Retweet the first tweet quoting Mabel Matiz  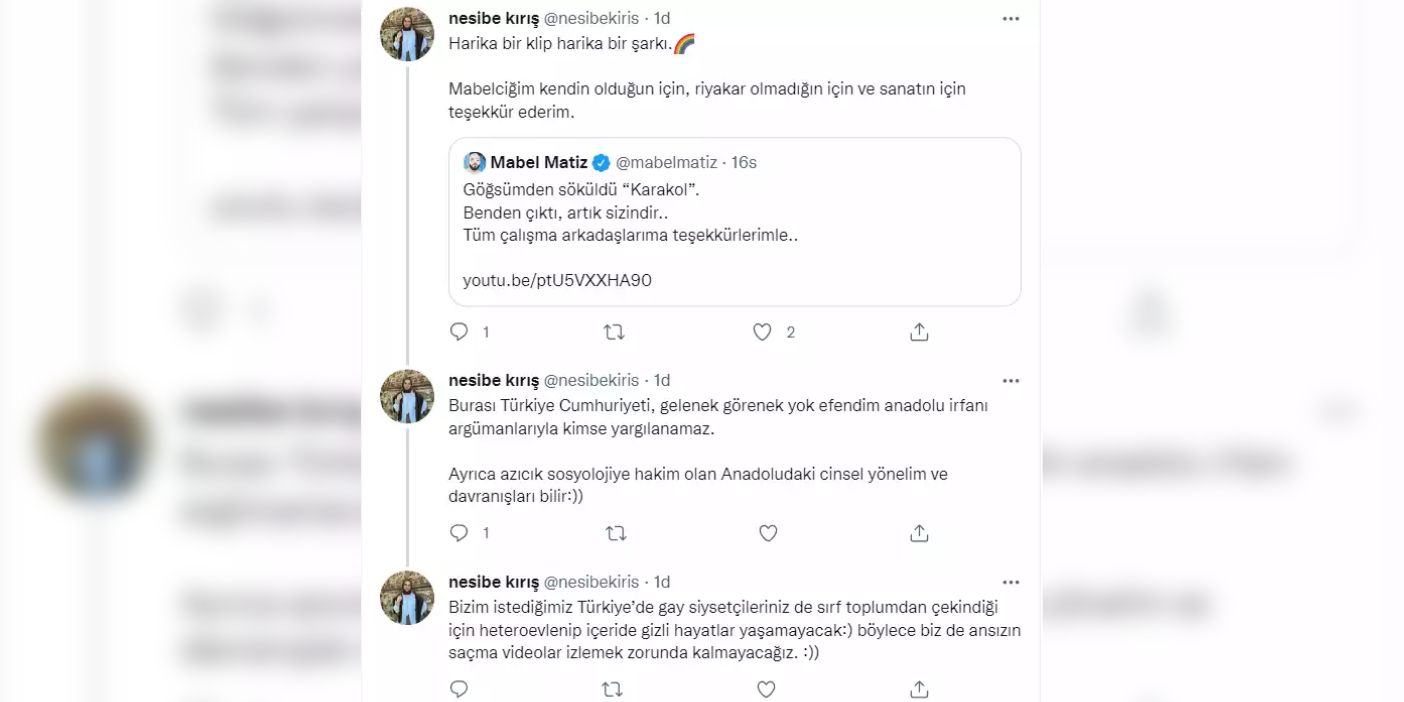(x=614, y=332)
